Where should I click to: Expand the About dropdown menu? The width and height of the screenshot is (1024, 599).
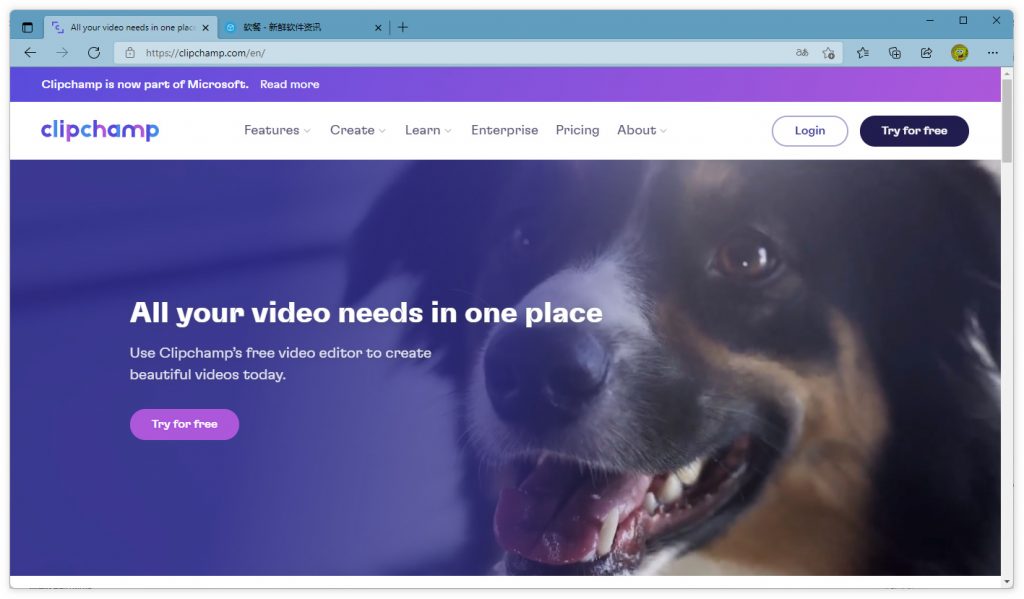pos(641,131)
